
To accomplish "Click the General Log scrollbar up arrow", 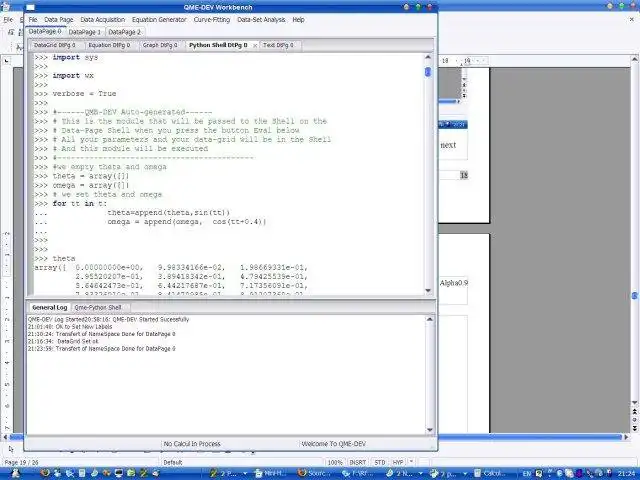I will [x=429, y=319].
